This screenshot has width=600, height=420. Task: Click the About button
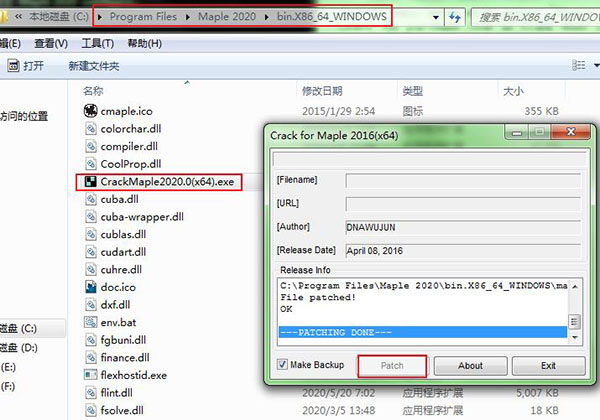click(x=470, y=366)
